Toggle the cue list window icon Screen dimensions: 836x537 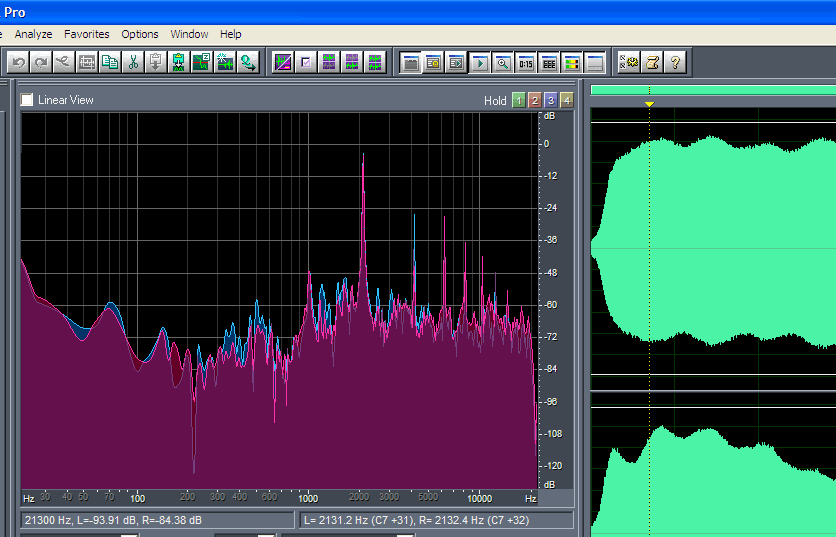[x=433, y=62]
